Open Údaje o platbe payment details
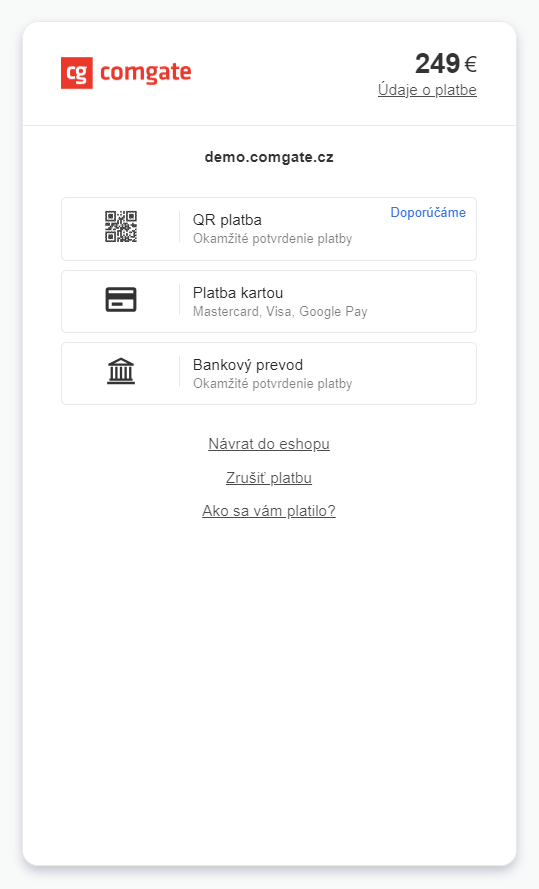Image resolution: width=539 pixels, height=889 pixels. (x=427, y=90)
